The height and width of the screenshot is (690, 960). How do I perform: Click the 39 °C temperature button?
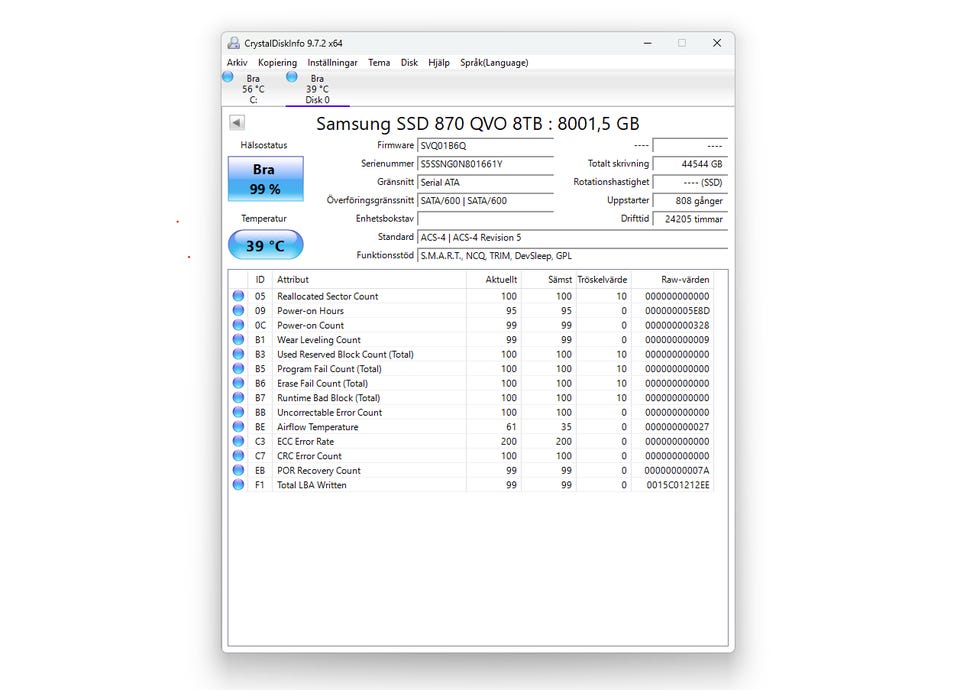(266, 245)
